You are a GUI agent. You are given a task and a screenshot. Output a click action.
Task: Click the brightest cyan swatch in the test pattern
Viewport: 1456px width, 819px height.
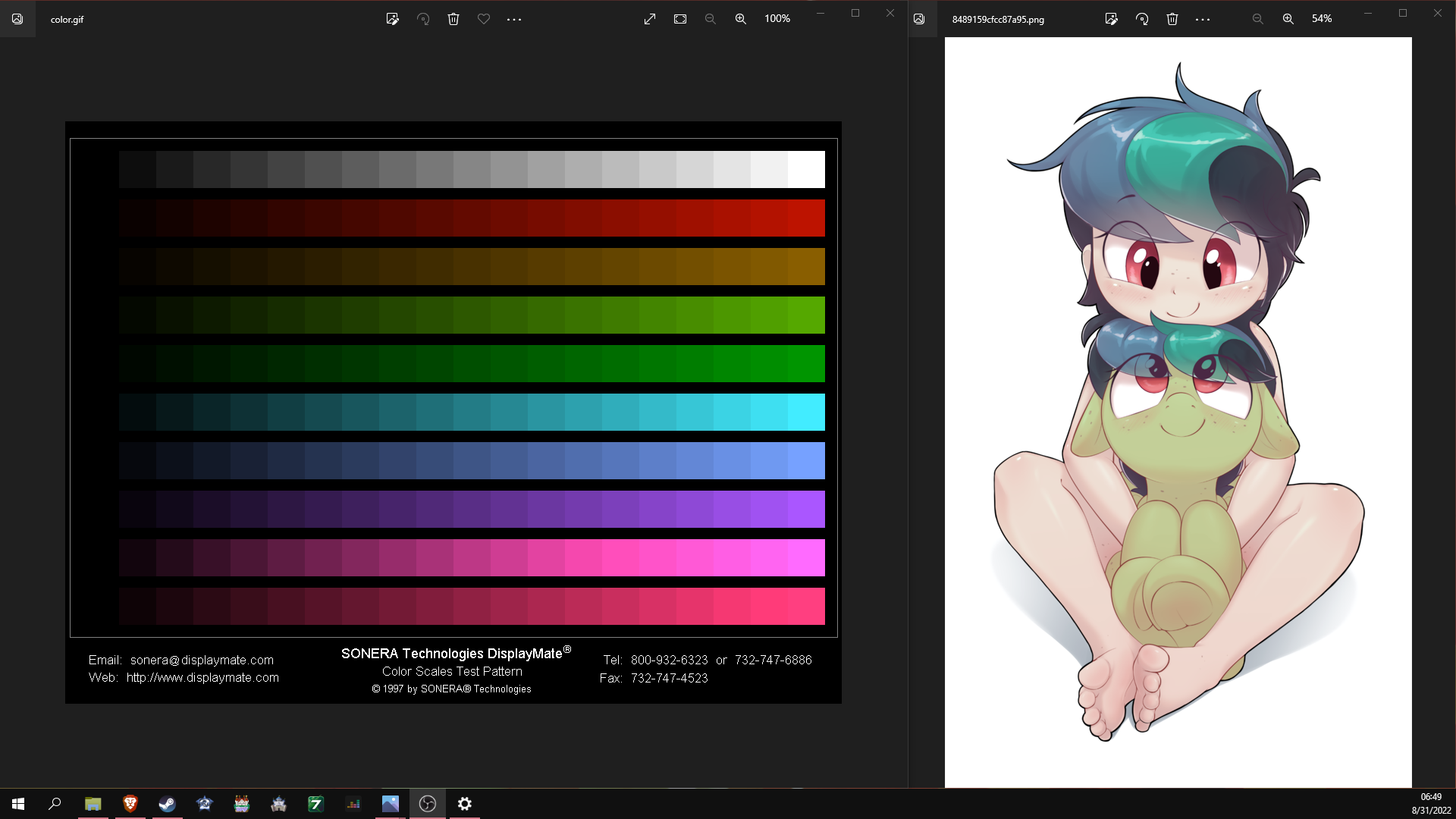tap(806, 412)
